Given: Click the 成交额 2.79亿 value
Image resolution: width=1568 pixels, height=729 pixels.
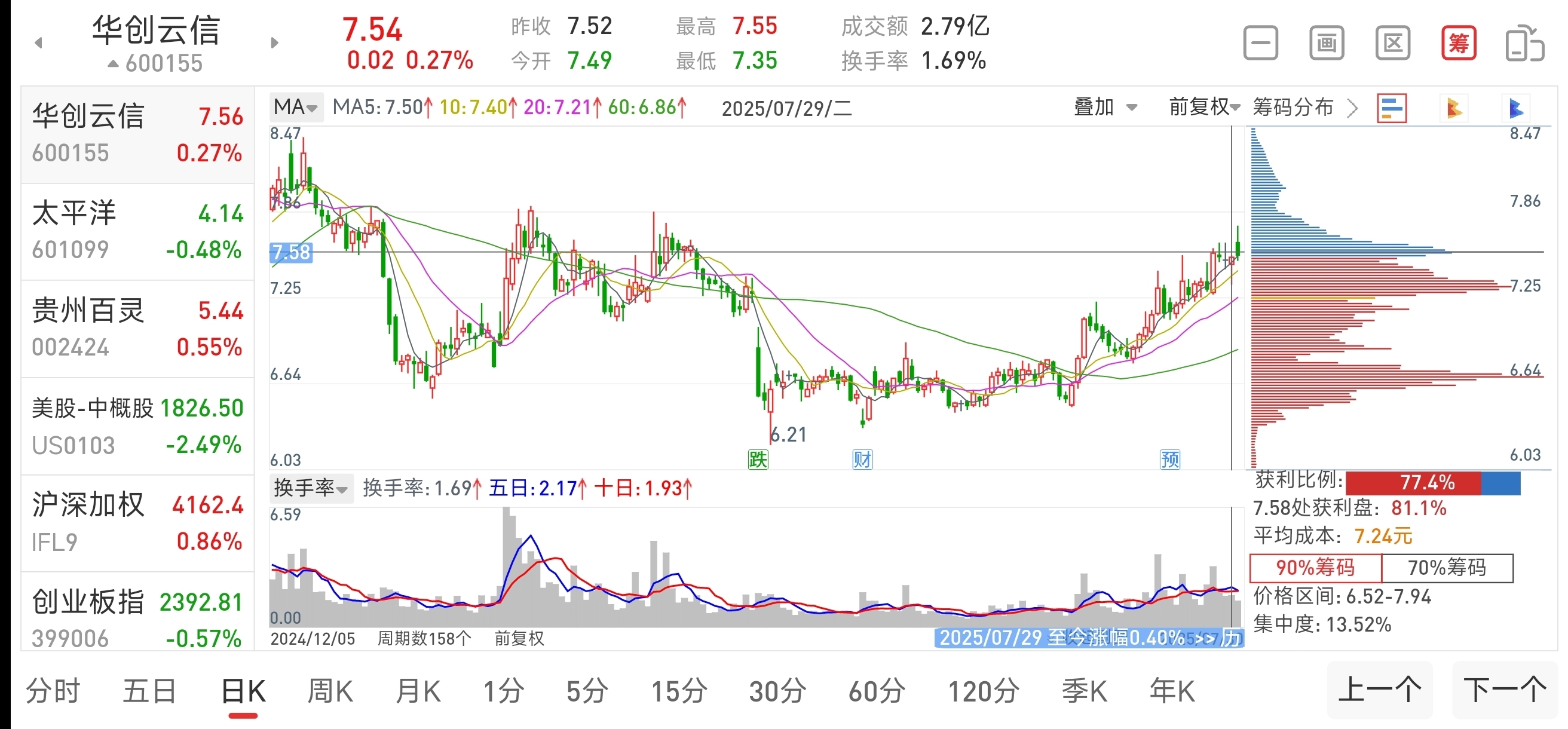Looking at the screenshot, I should [955, 26].
